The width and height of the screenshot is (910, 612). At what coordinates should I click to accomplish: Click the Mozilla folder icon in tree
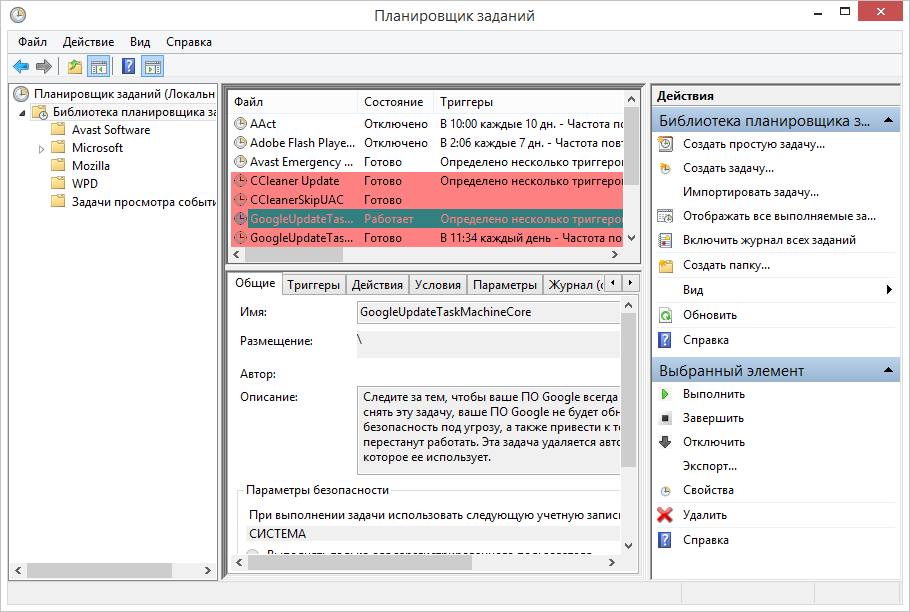click(x=58, y=165)
